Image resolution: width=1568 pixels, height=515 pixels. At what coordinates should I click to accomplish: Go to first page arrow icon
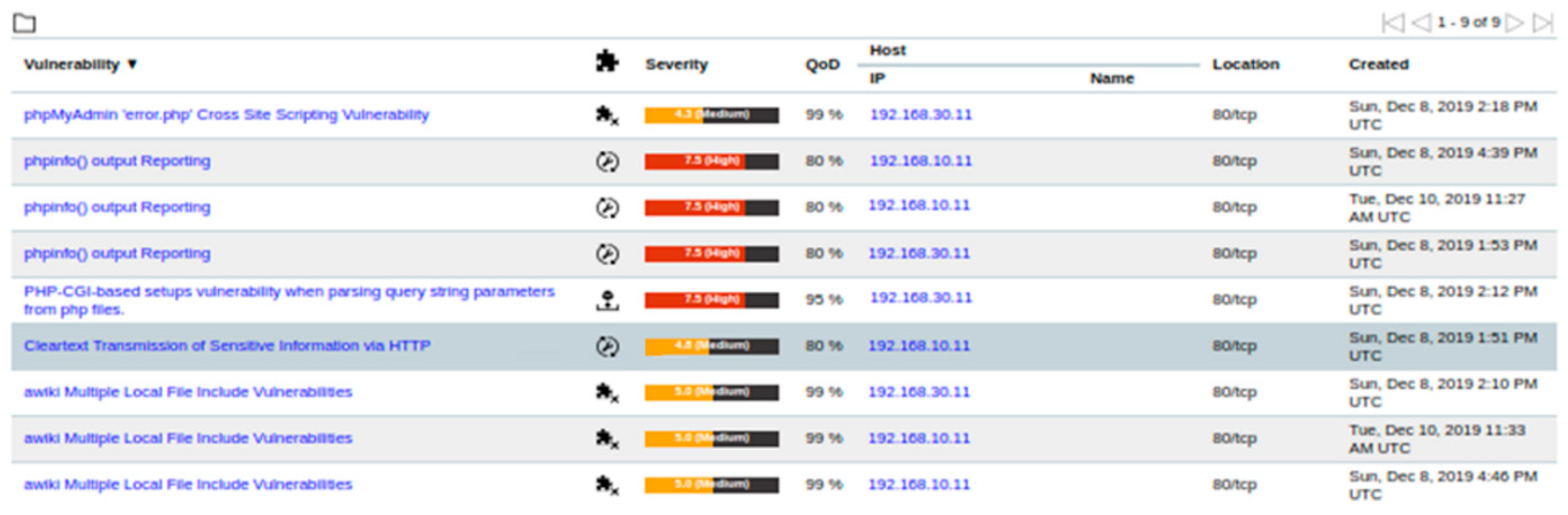coord(1393,23)
